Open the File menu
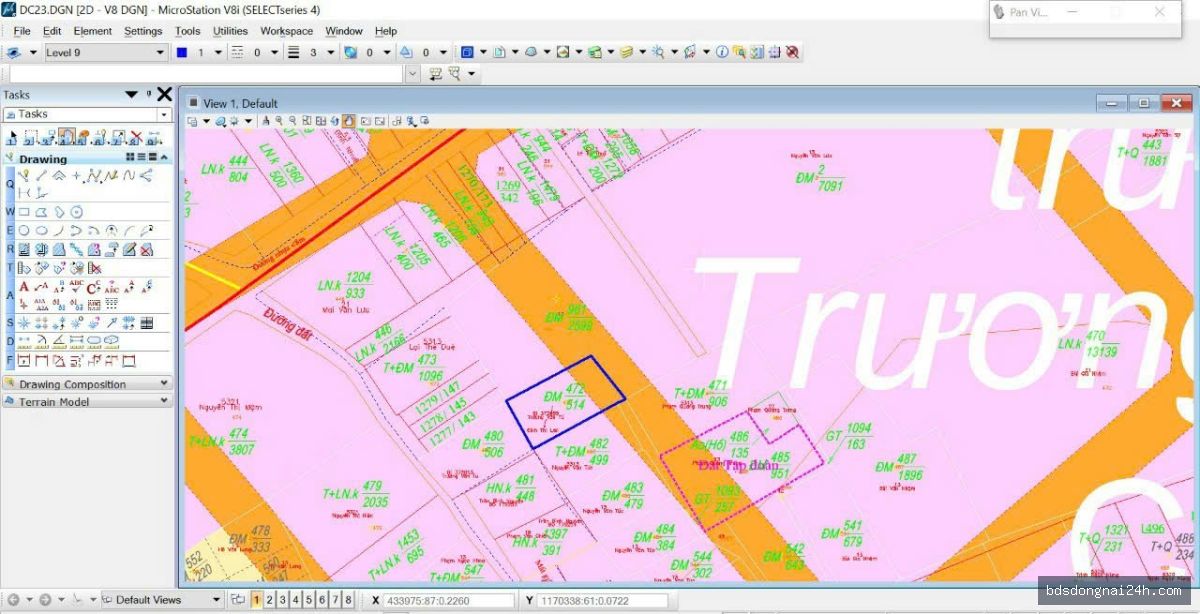The height and width of the screenshot is (614, 1200). click(x=22, y=31)
